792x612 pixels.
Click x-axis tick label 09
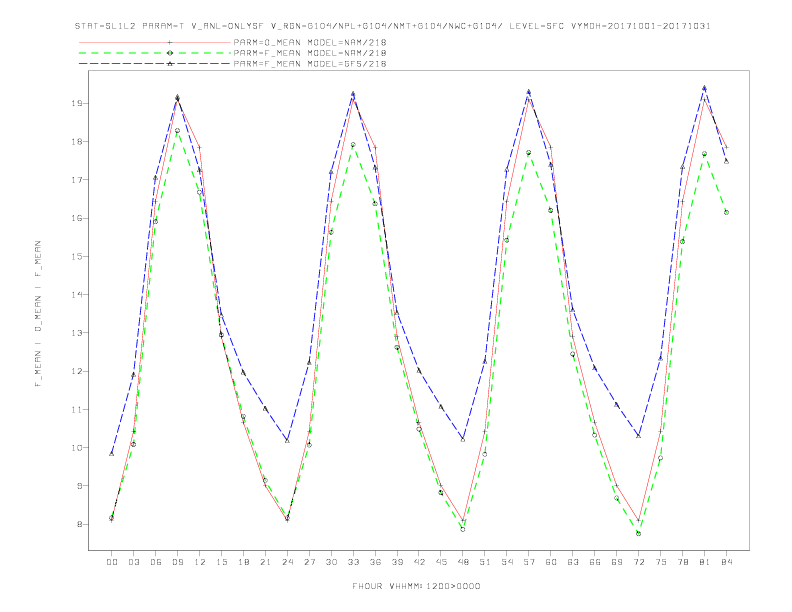pyautogui.click(x=178, y=562)
